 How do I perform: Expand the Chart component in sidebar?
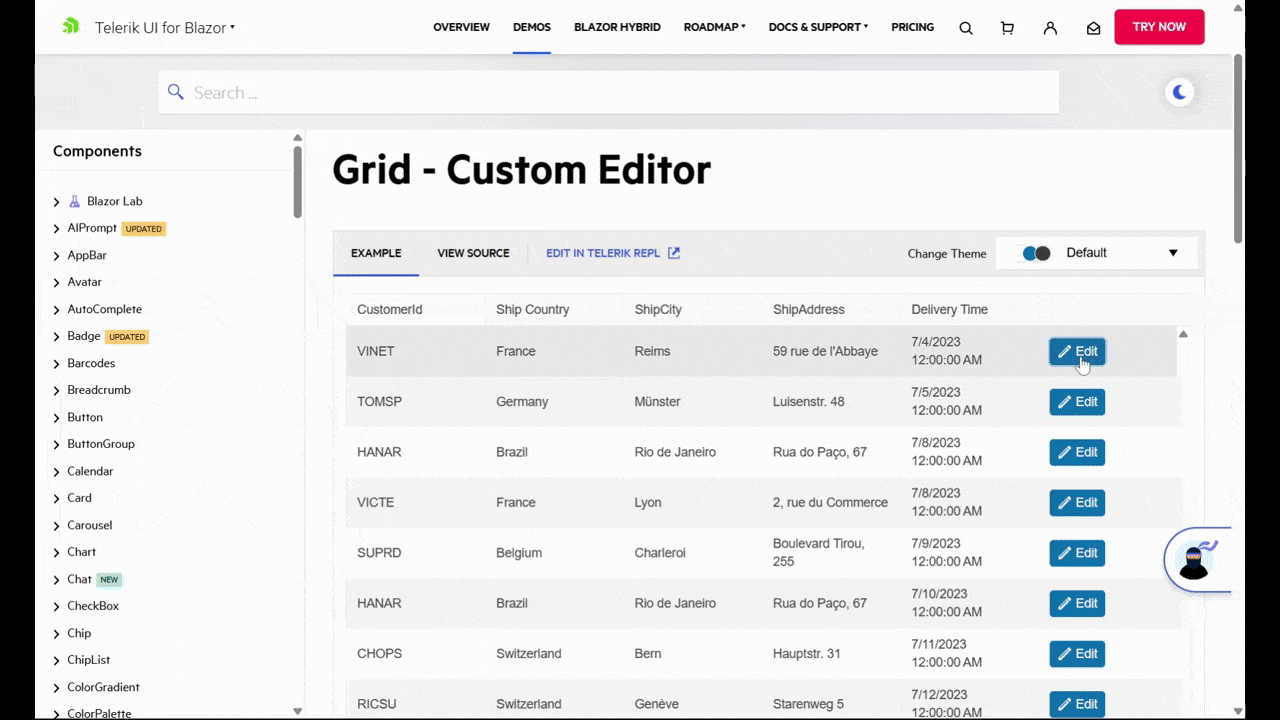pyautogui.click(x=81, y=551)
